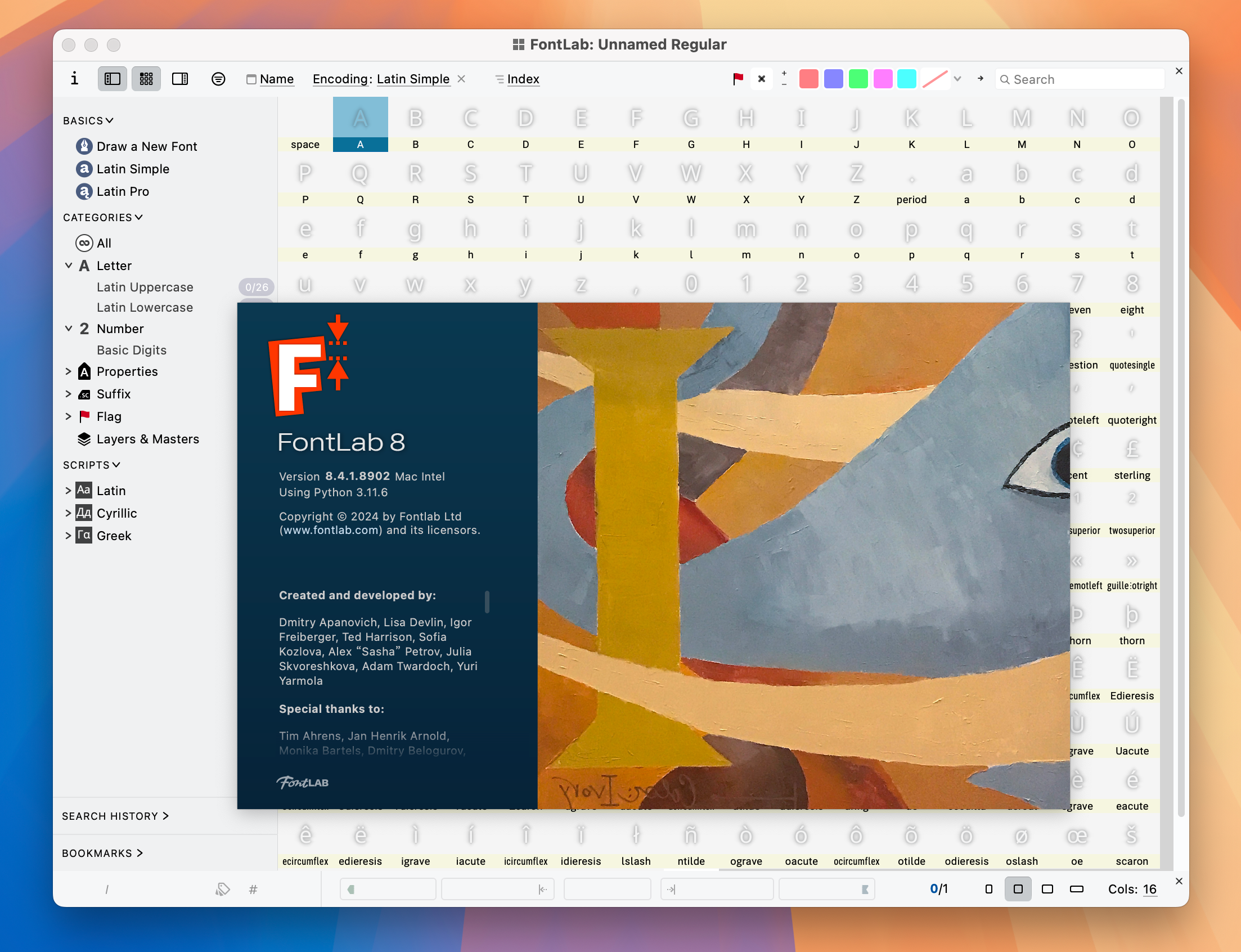Viewport: 1241px width, 952px height.
Task: Clear the Latin Simple encoding with x
Action: tap(462, 79)
